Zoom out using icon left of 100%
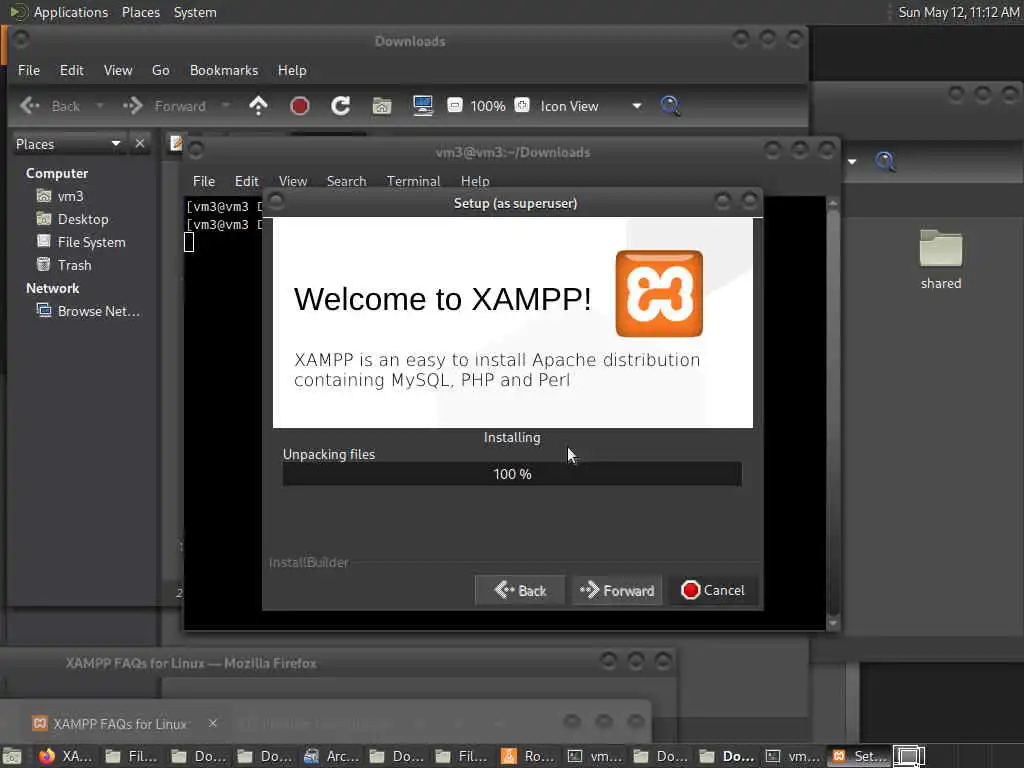 (455, 105)
